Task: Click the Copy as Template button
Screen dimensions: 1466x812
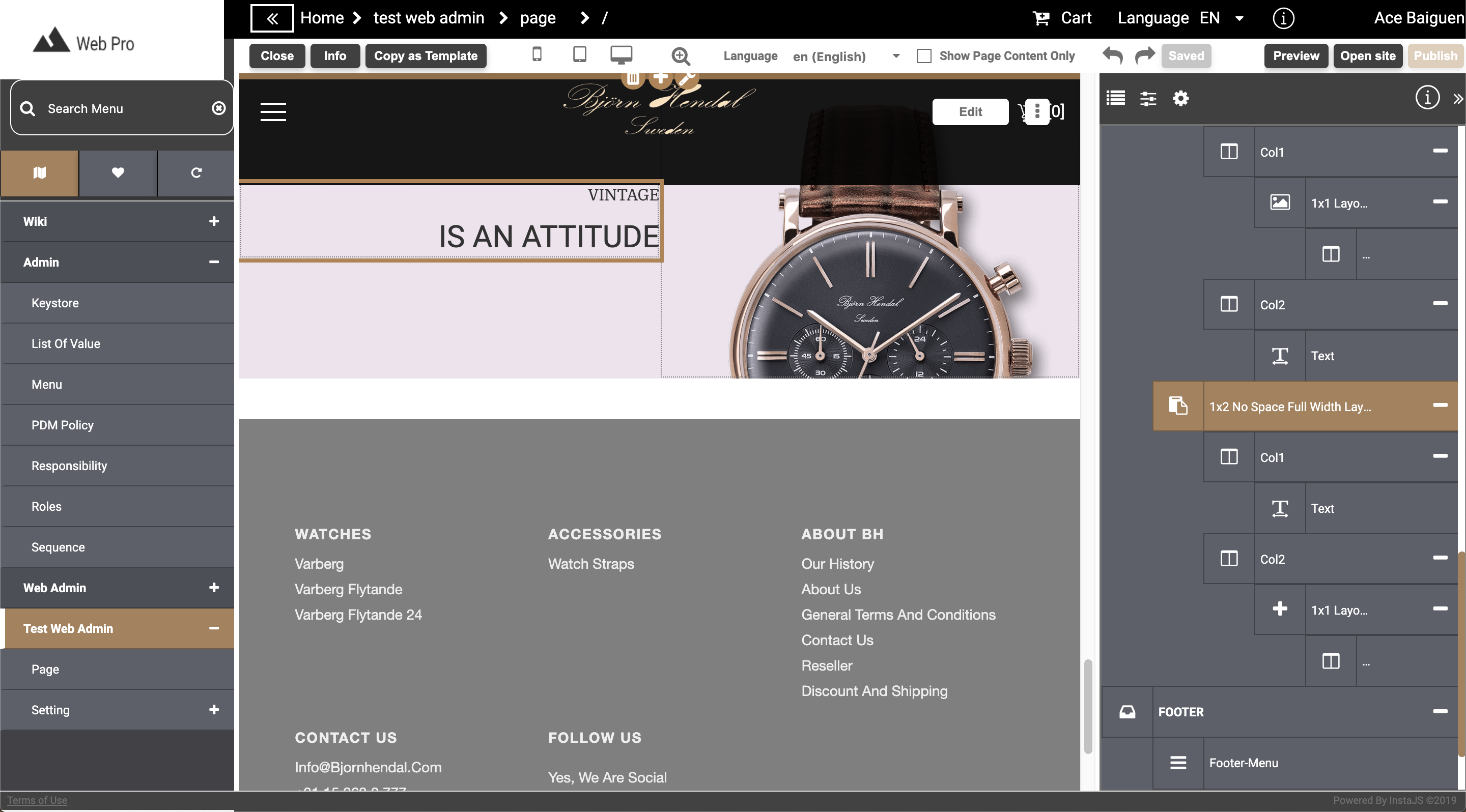Action: pyautogui.click(x=425, y=56)
